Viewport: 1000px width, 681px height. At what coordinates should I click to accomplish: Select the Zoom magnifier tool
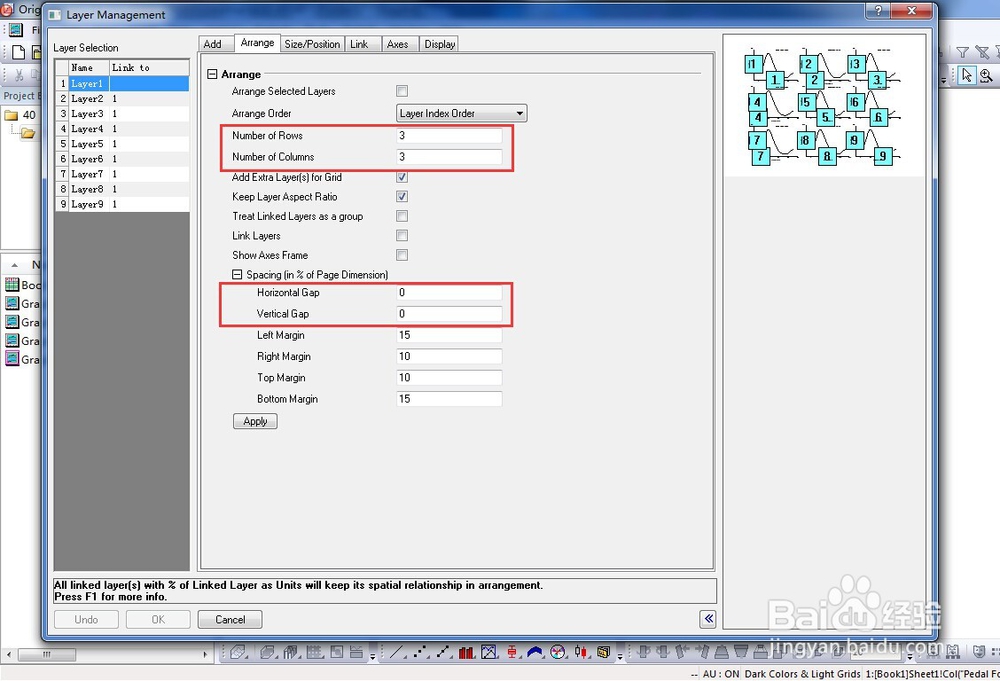pos(986,75)
